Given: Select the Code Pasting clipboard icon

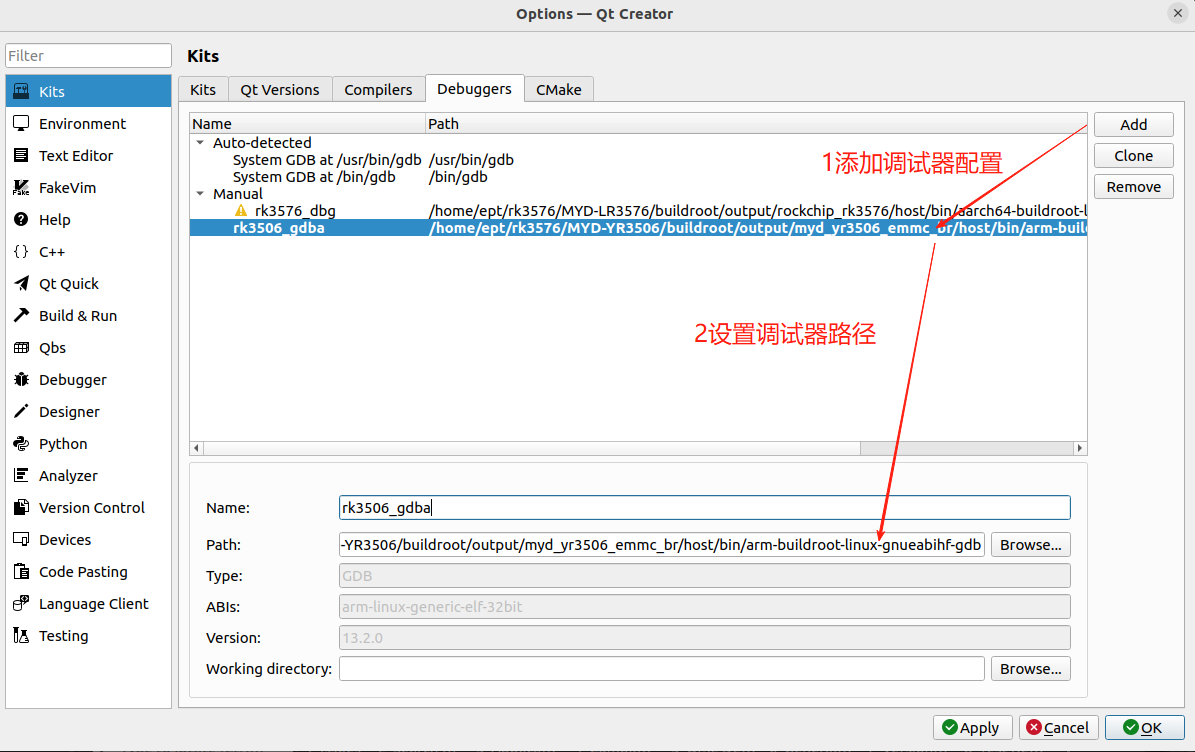Looking at the screenshot, I should 21,571.
